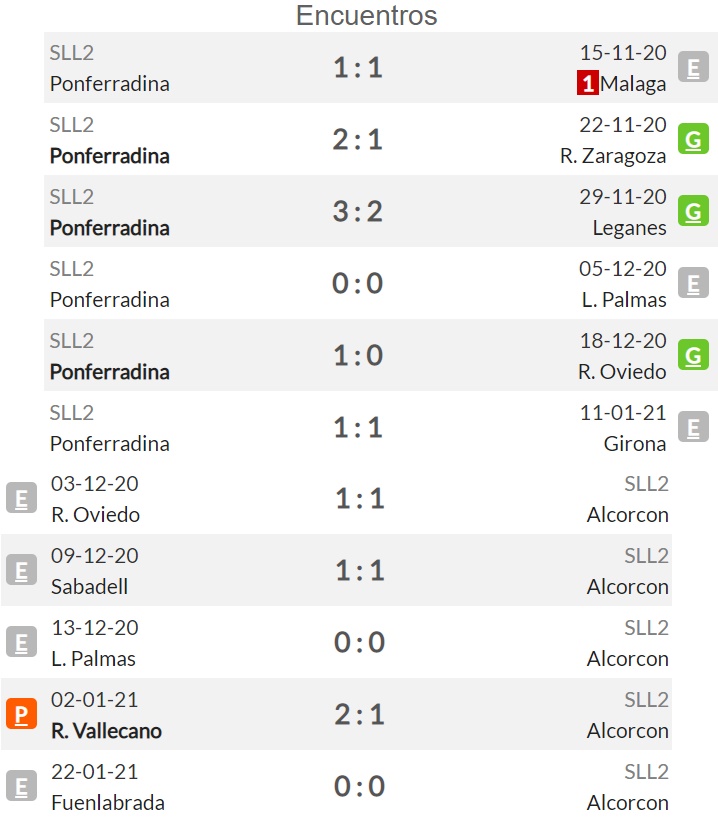Click the E badge beside the 05-12-20 L. Palmas match
The height and width of the screenshot is (821, 718).
pos(693,283)
